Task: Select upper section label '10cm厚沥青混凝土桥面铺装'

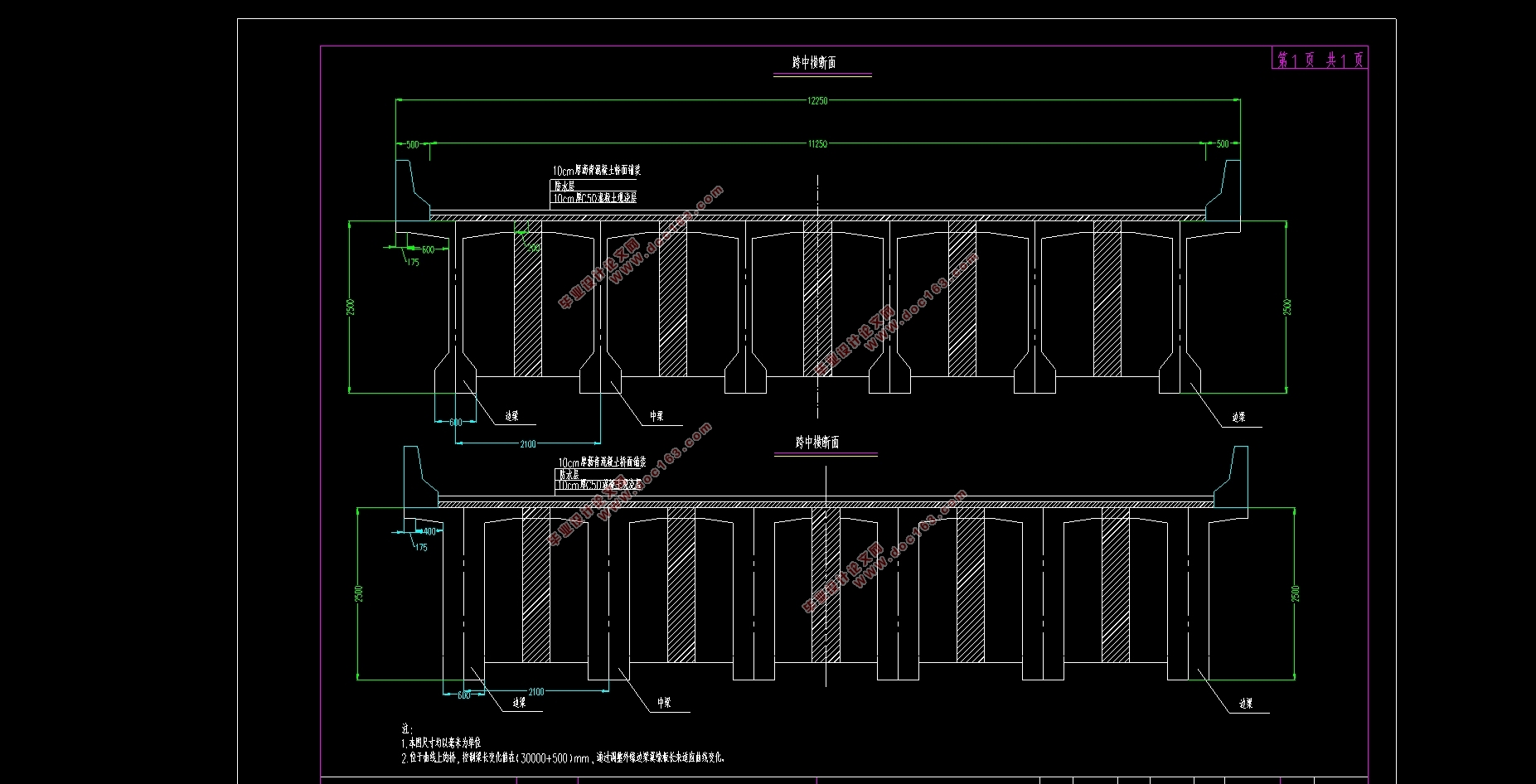Action: tap(597, 171)
